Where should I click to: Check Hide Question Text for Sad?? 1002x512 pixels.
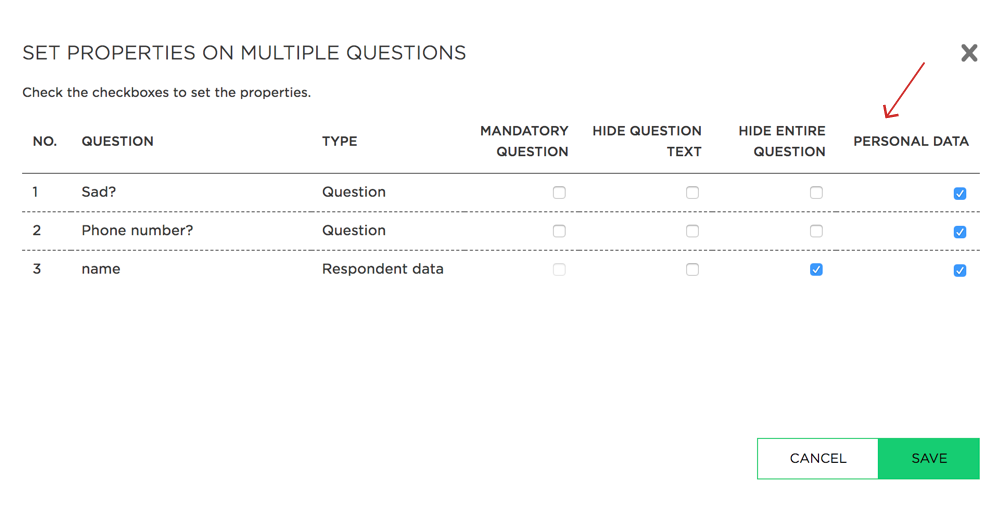[x=692, y=192]
